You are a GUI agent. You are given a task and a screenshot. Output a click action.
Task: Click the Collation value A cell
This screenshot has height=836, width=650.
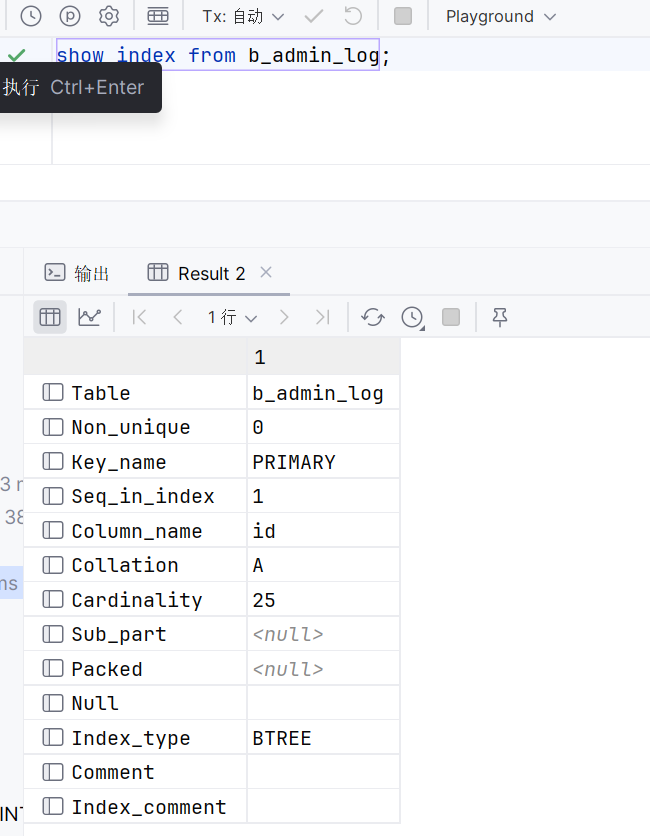click(x=323, y=565)
